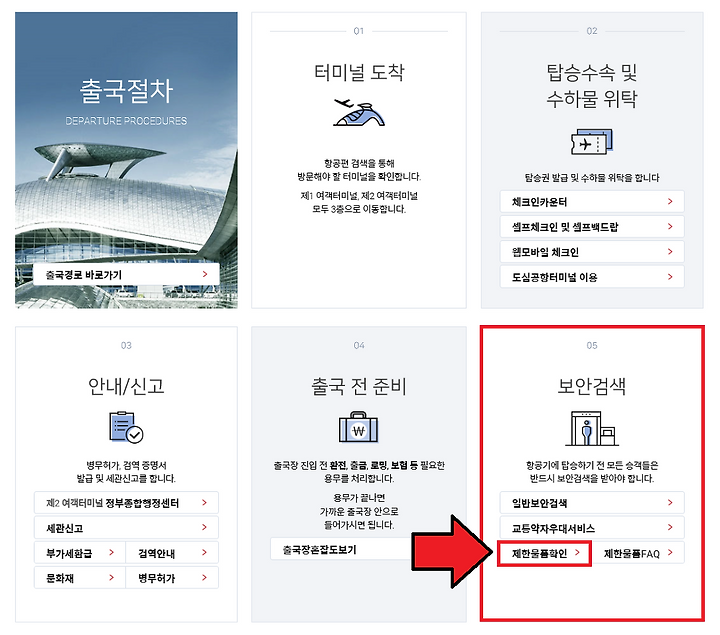
Task: Select the 병무허가 button
Action: click(172, 578)
